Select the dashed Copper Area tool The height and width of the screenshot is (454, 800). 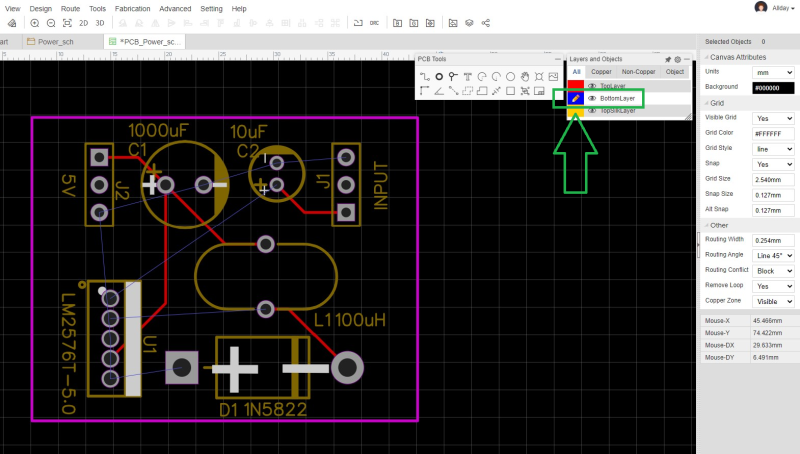(467, 91)
